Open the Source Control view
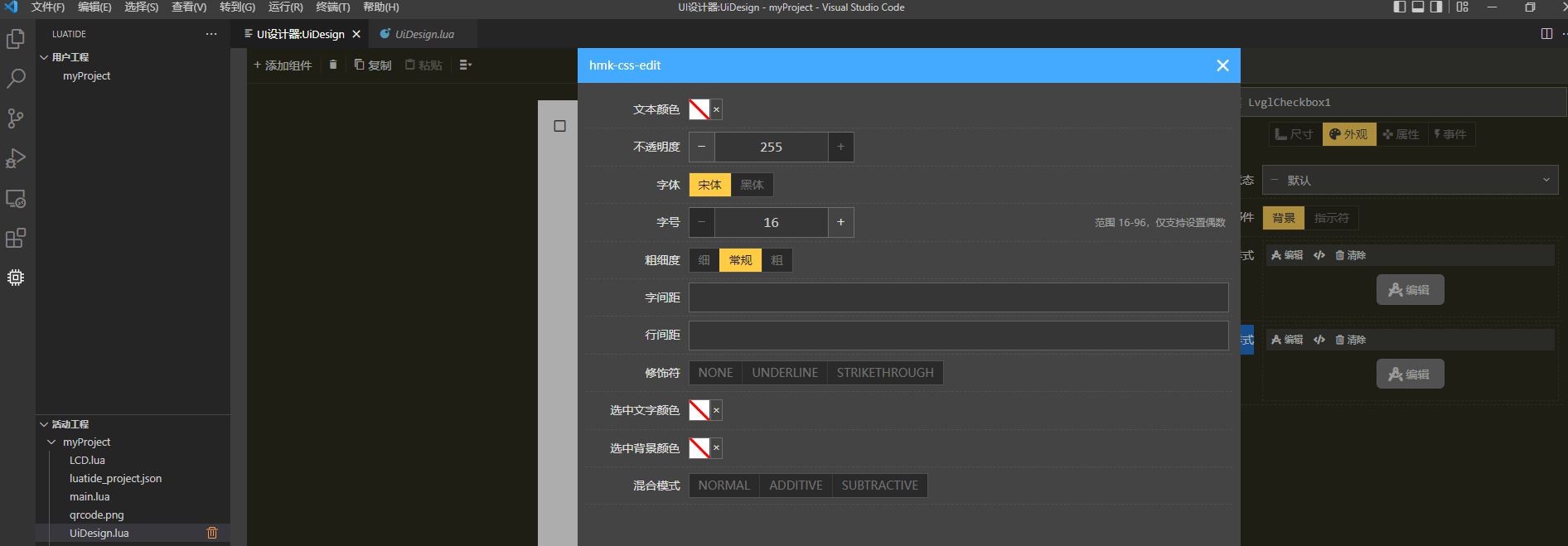Viewport: 1568px width, 546px height. point(16,118)
